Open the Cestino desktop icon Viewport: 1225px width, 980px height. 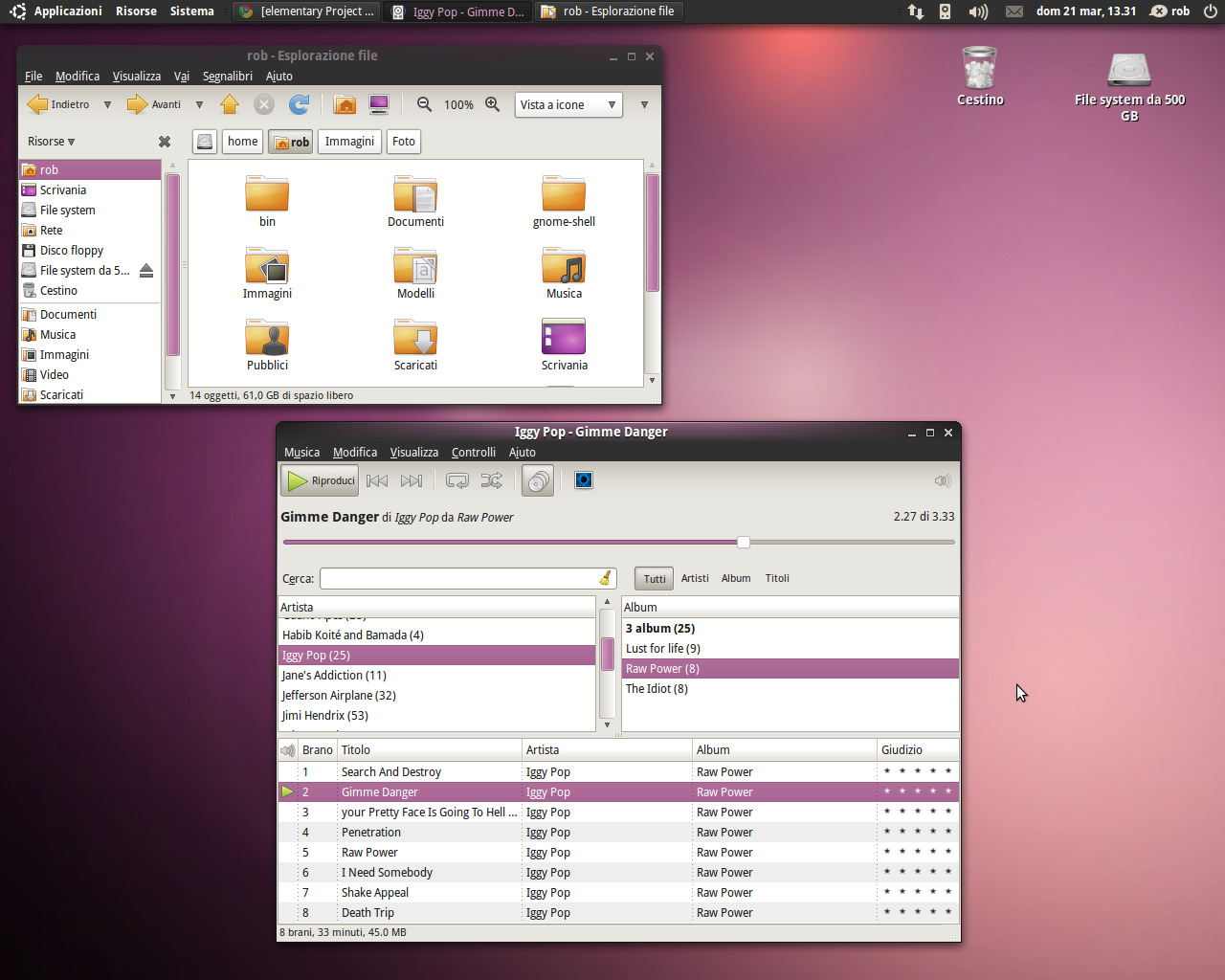point(980,69)
